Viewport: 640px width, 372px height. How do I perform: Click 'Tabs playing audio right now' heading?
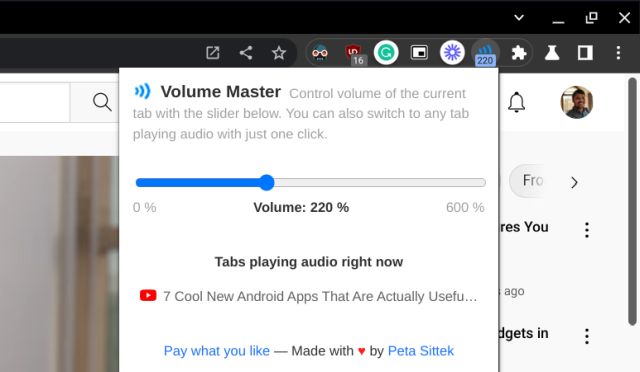click(309, 262)
